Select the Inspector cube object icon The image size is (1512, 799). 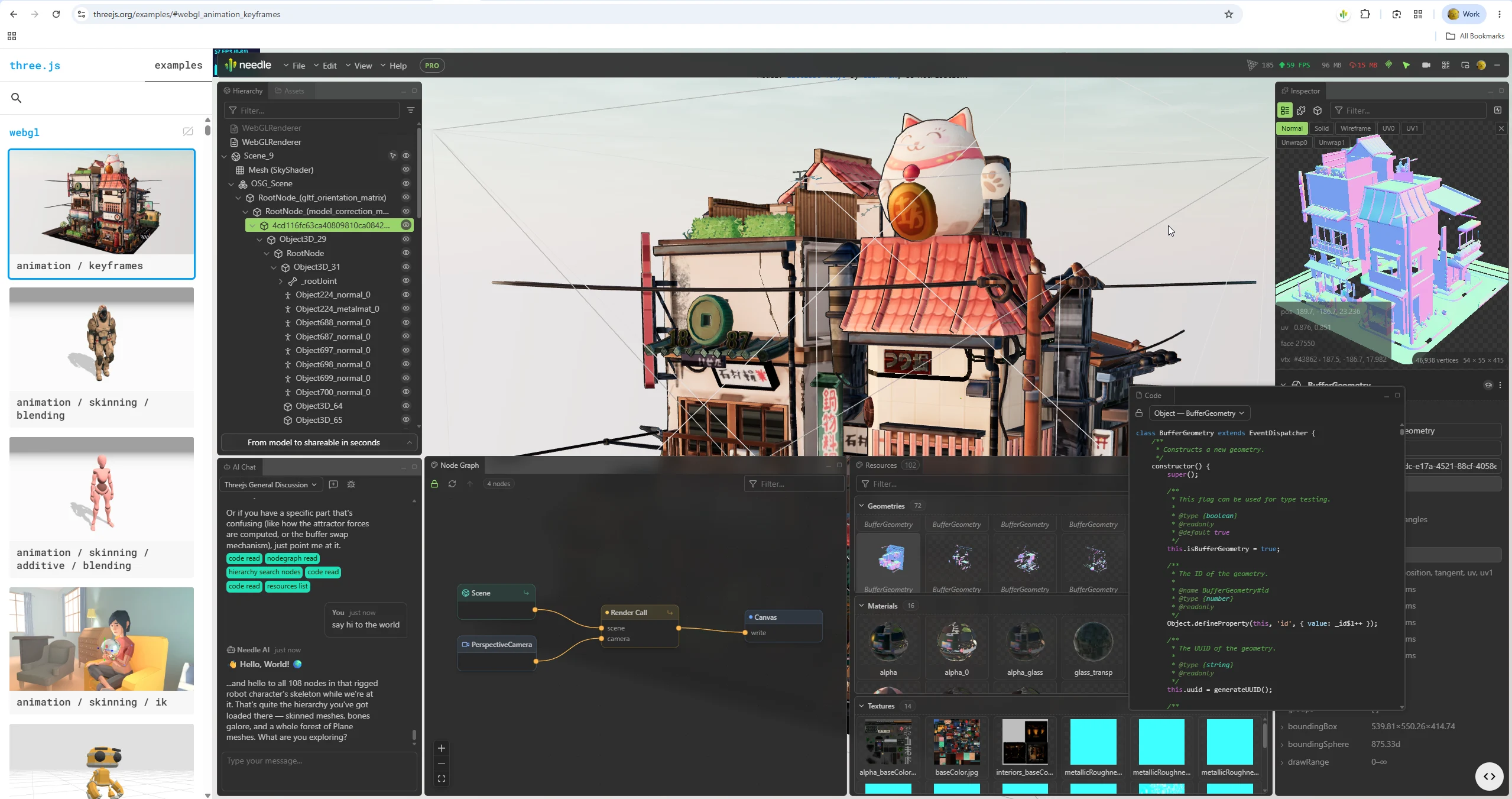(1318, 111)
